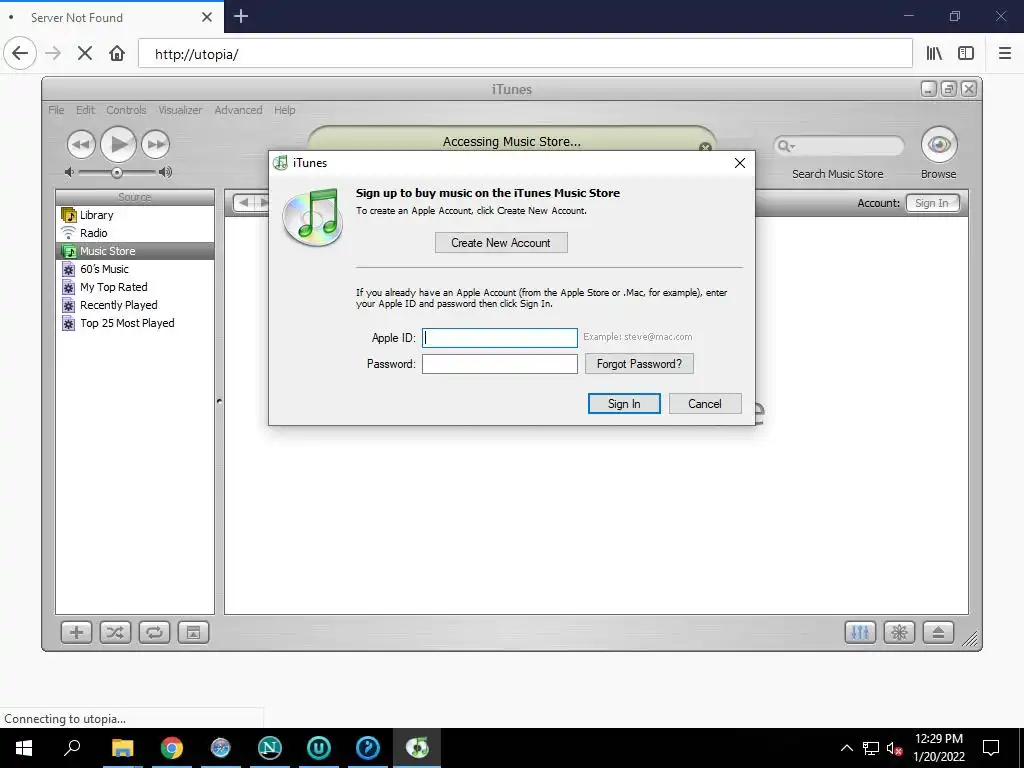The height and width of the screenshot is (768, 1024).
Task: Open the Visualizer menu
Action: tap(180, 110)
